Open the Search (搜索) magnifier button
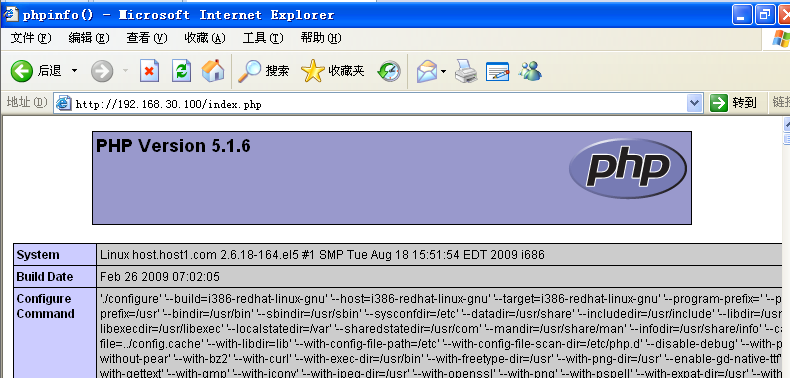 point(263,71)
